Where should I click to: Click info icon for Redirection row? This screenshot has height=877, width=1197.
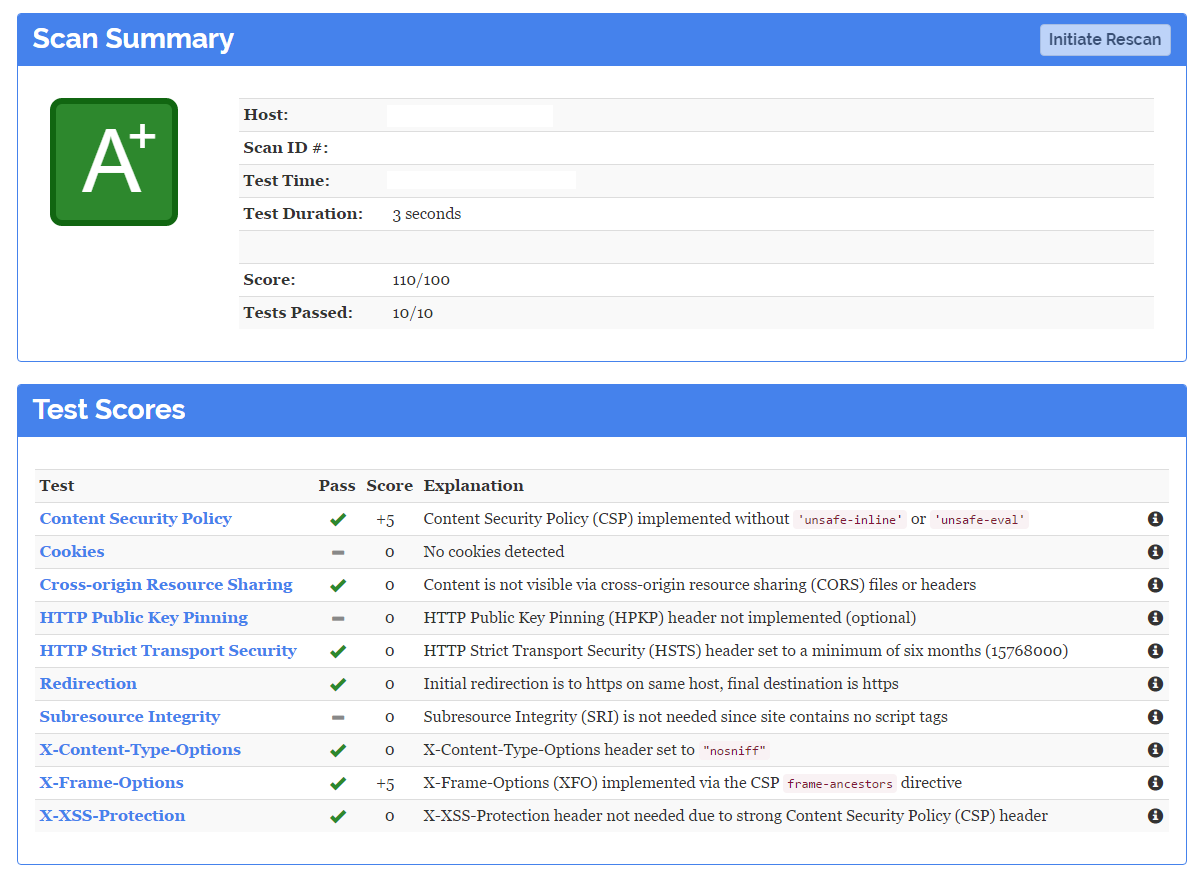1155,684
